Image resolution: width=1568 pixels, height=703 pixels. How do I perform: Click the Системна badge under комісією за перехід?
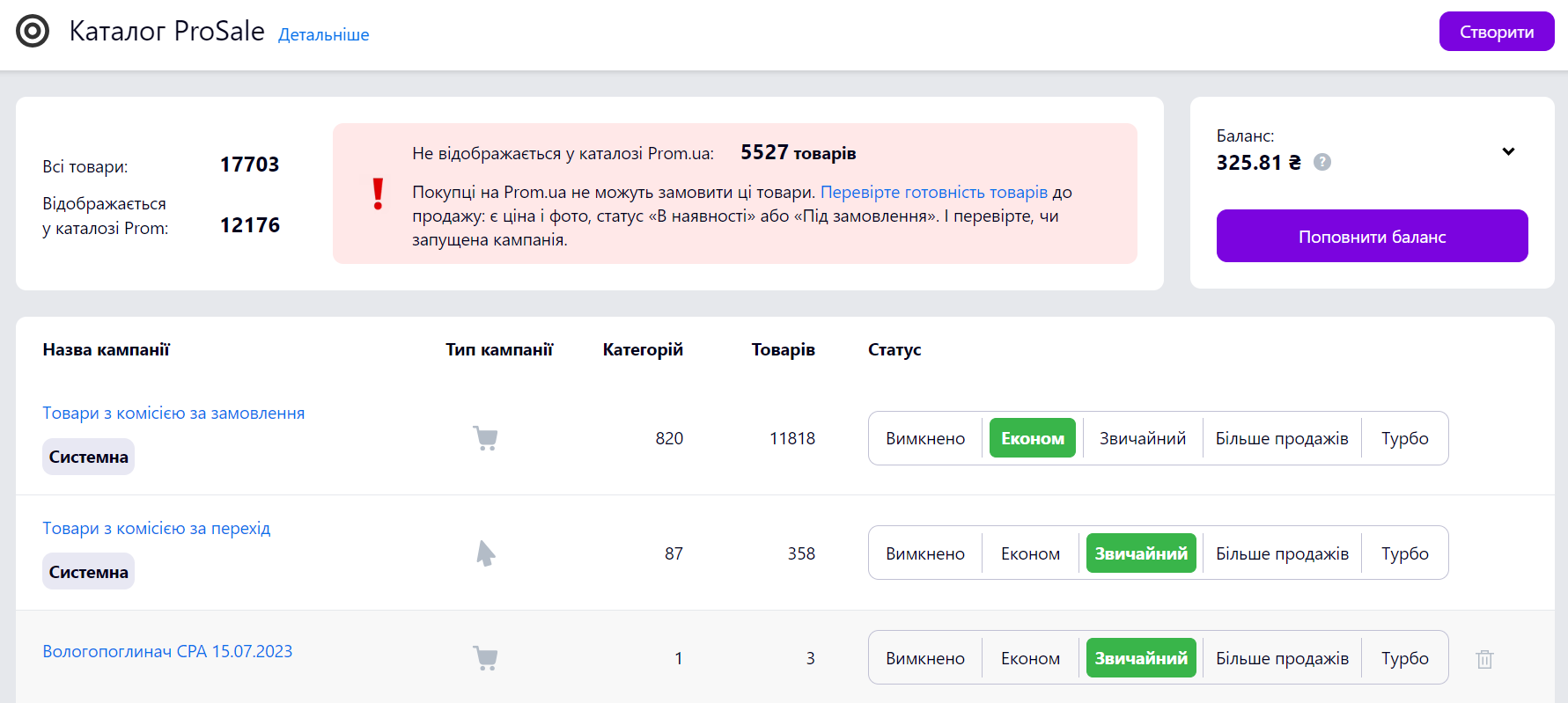pos(88,571)
